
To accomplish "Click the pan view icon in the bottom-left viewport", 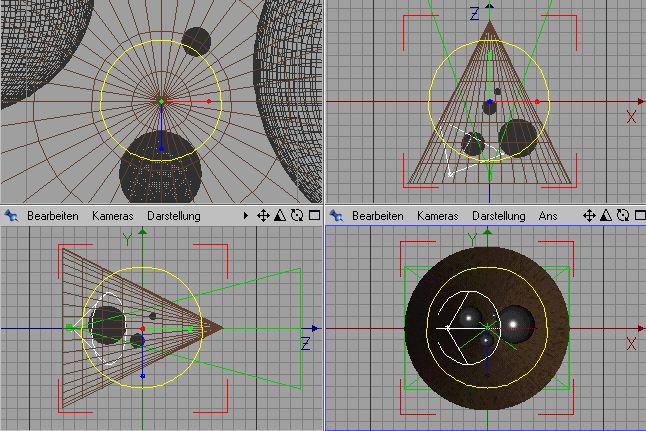I will (263, 215).
